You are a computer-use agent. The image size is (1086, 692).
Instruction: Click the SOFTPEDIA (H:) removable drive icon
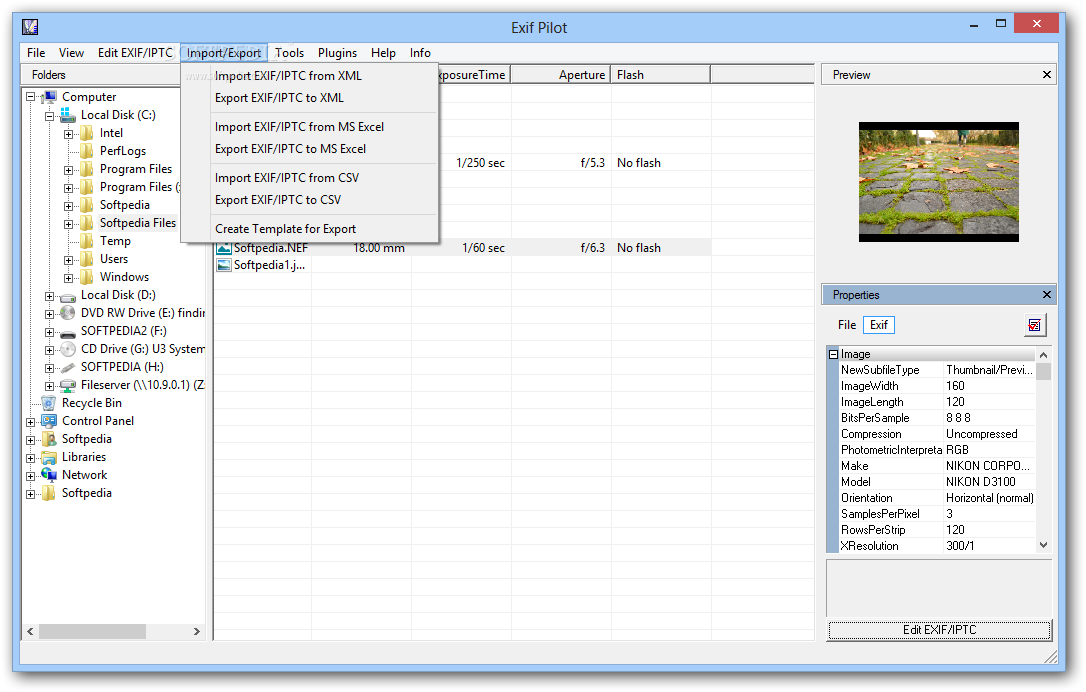point(68,367)
